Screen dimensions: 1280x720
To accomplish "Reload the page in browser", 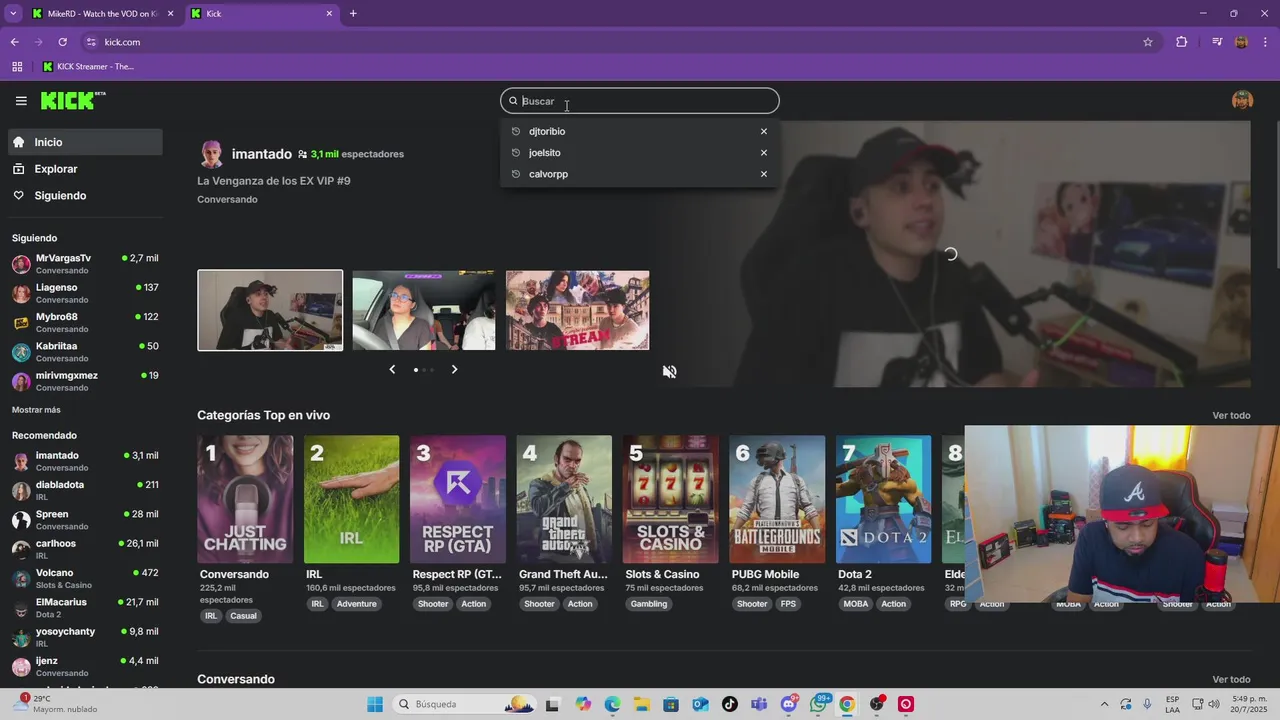I will pos(62,42).
